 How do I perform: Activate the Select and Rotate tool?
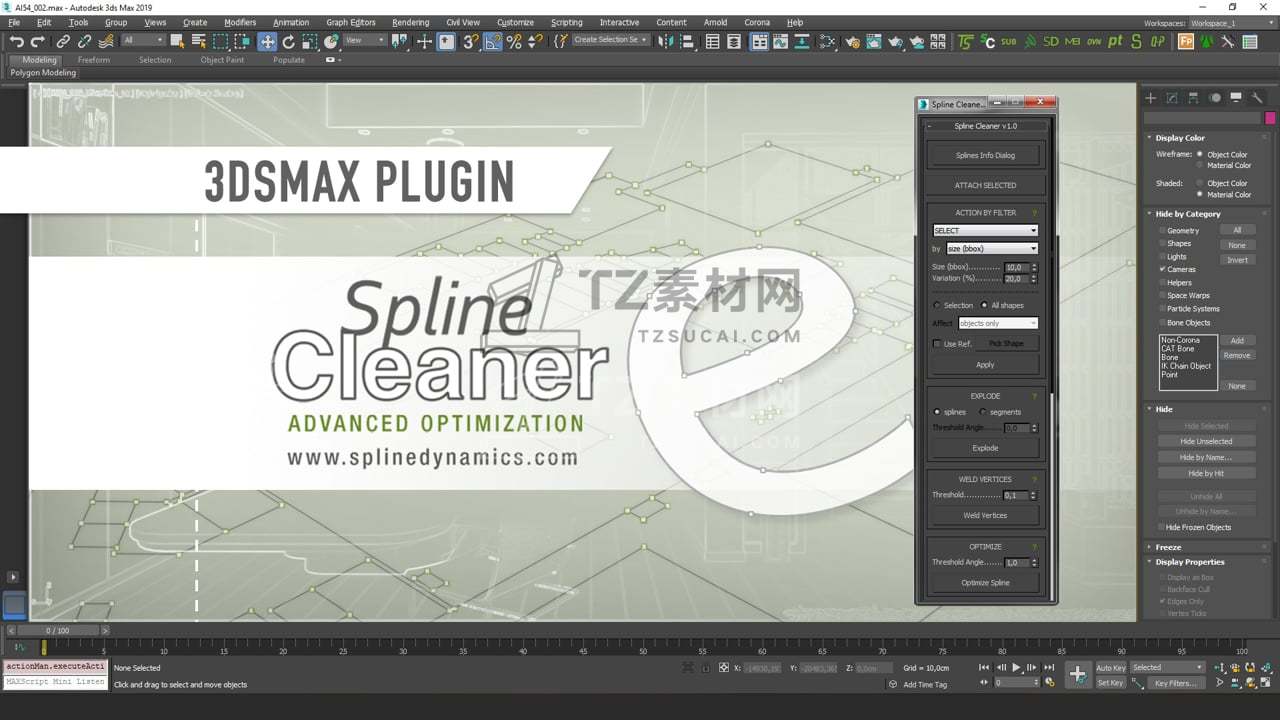(x=289, y=41)
